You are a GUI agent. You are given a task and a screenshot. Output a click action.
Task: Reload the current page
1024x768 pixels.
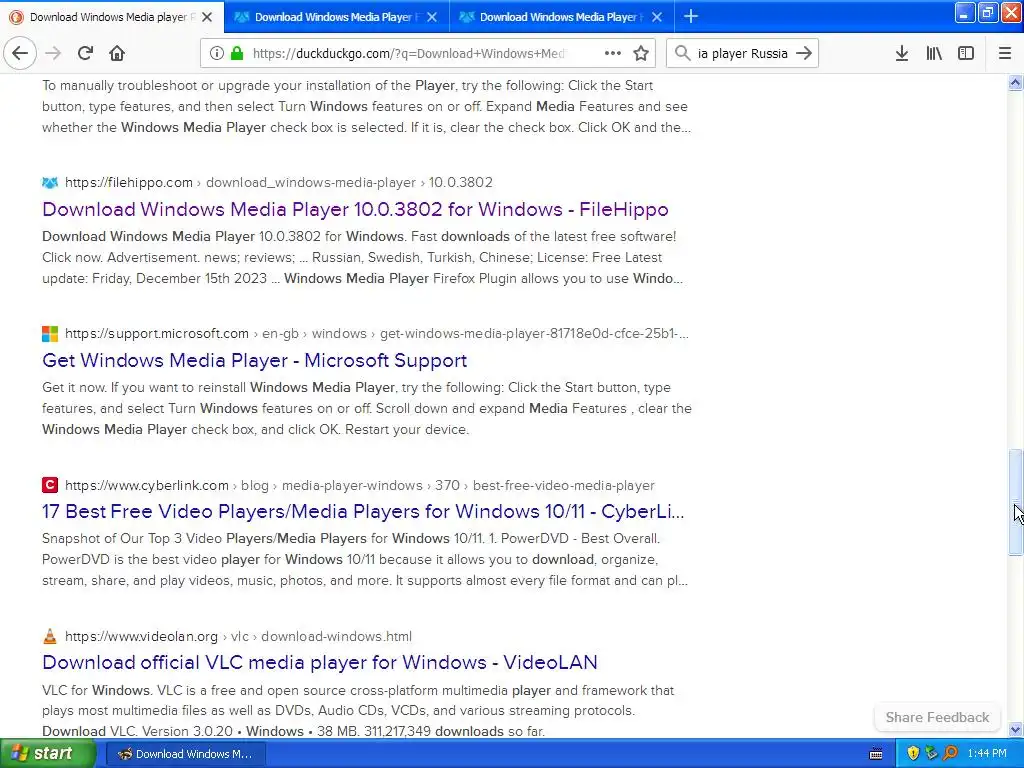point(85,54)
